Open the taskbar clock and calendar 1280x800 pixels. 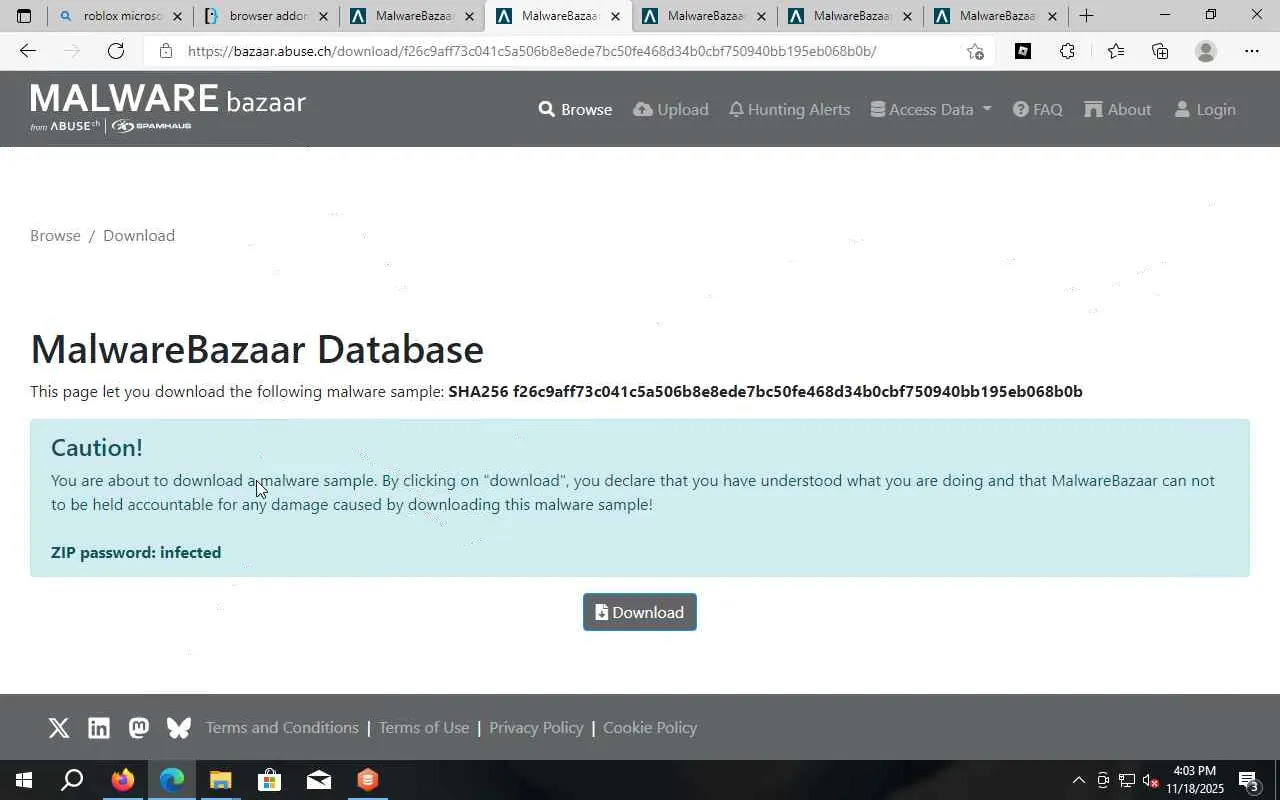(x=1194, y=780)
